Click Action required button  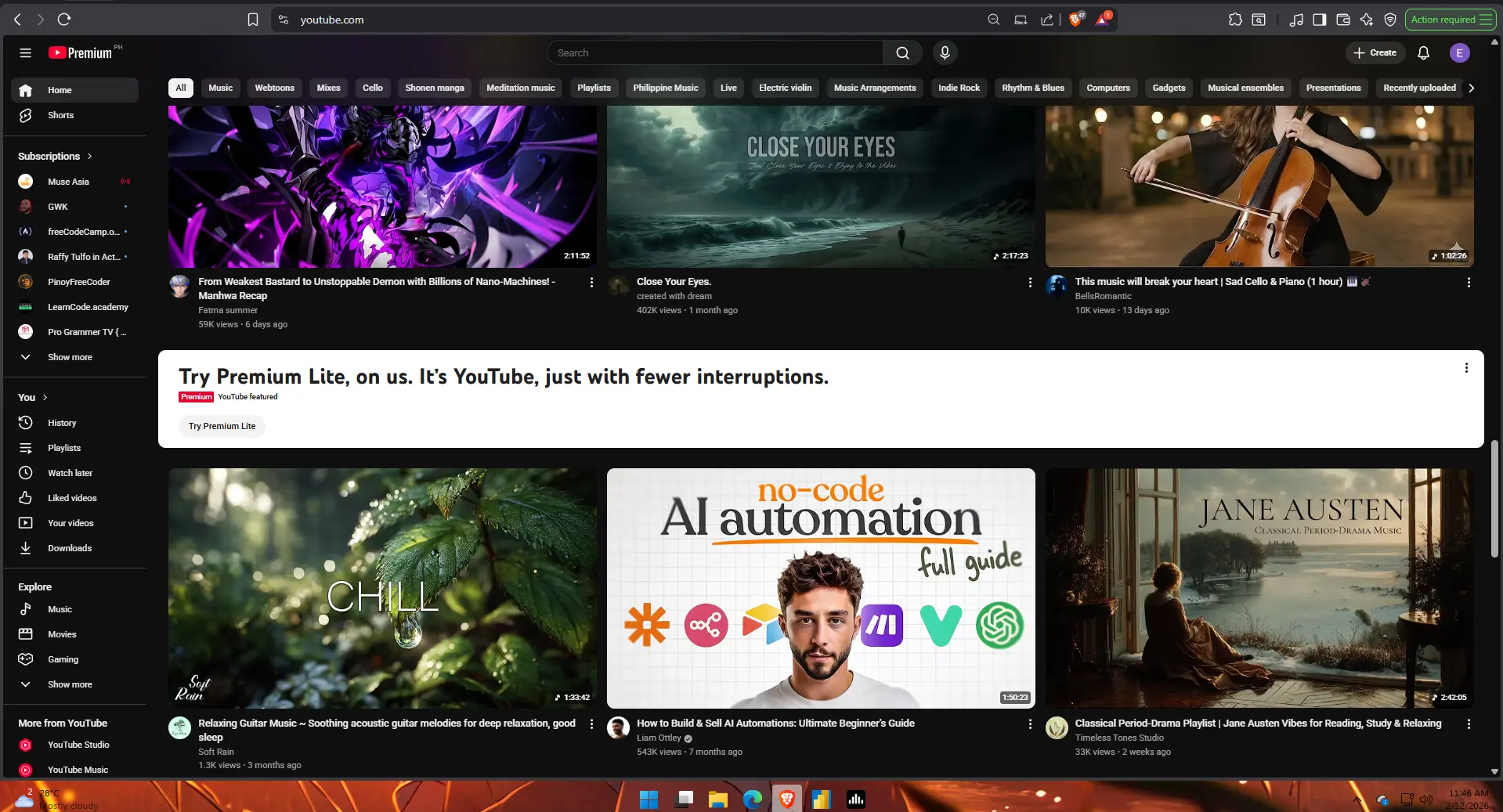pos(1449,20)
